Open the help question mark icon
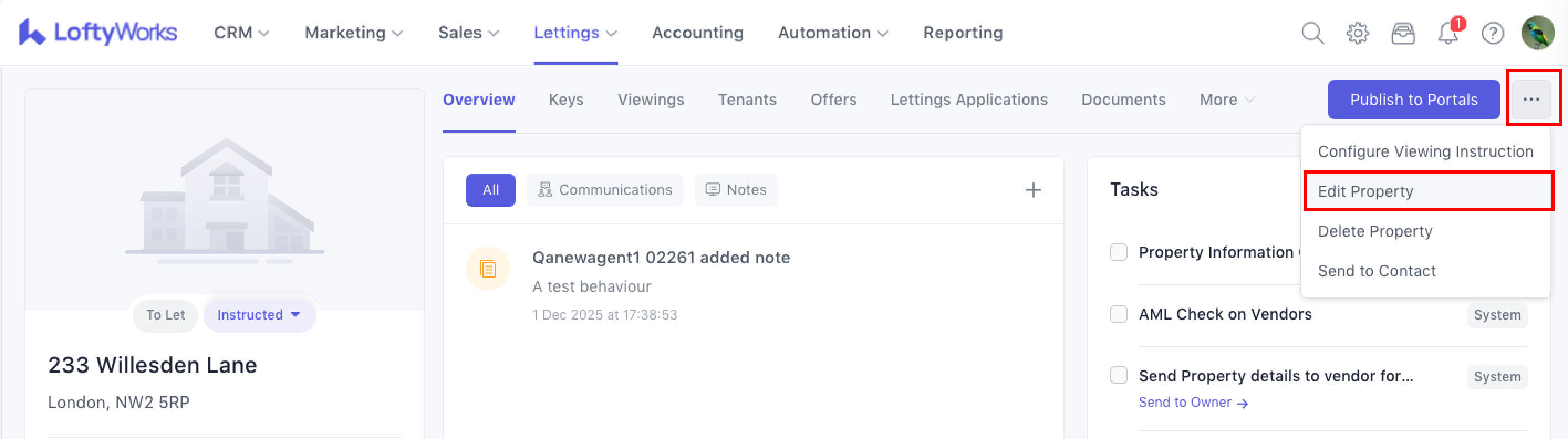Screen dimensions: 1568x439 [1493, 33]
